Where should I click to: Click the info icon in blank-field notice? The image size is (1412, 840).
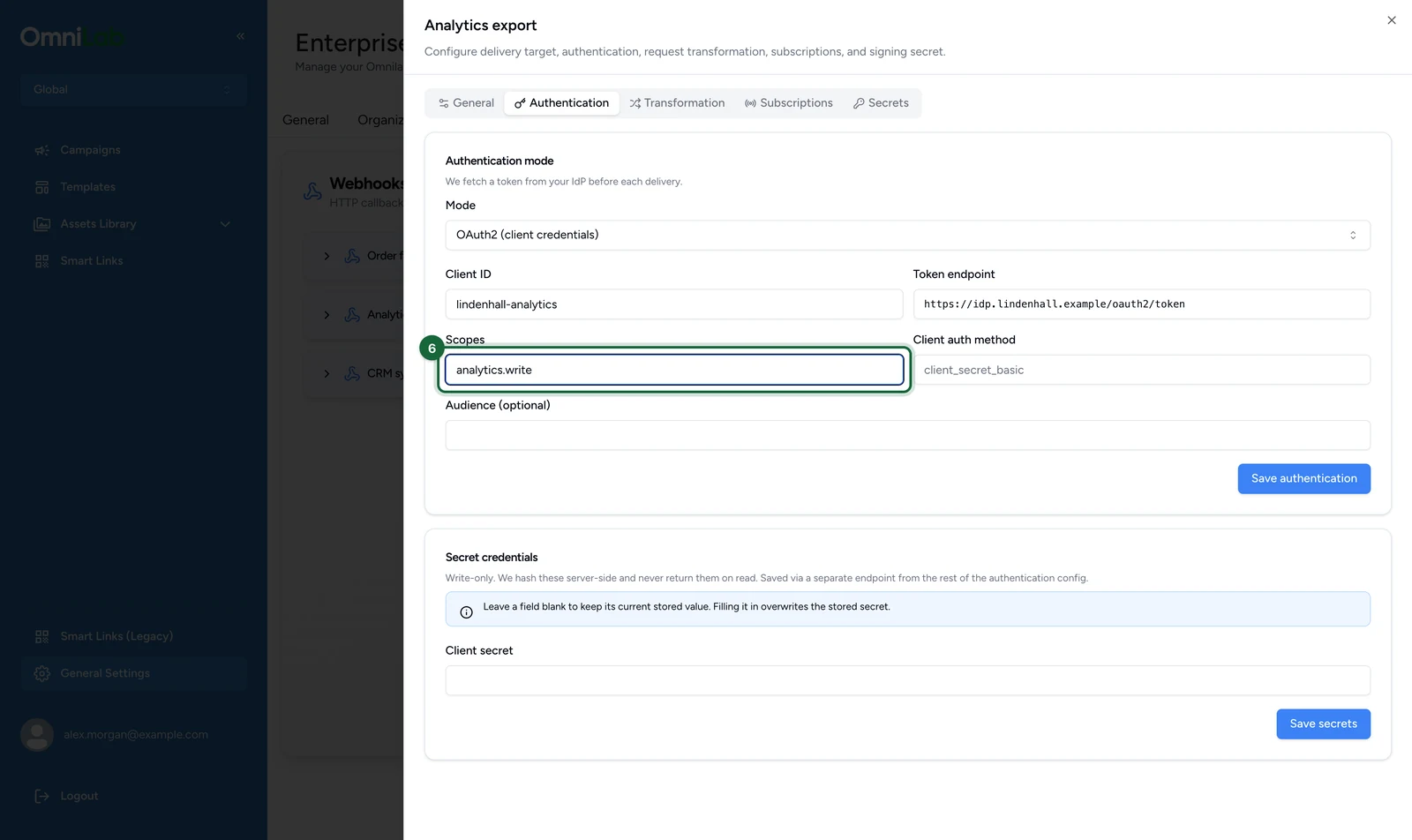point(466,612)
